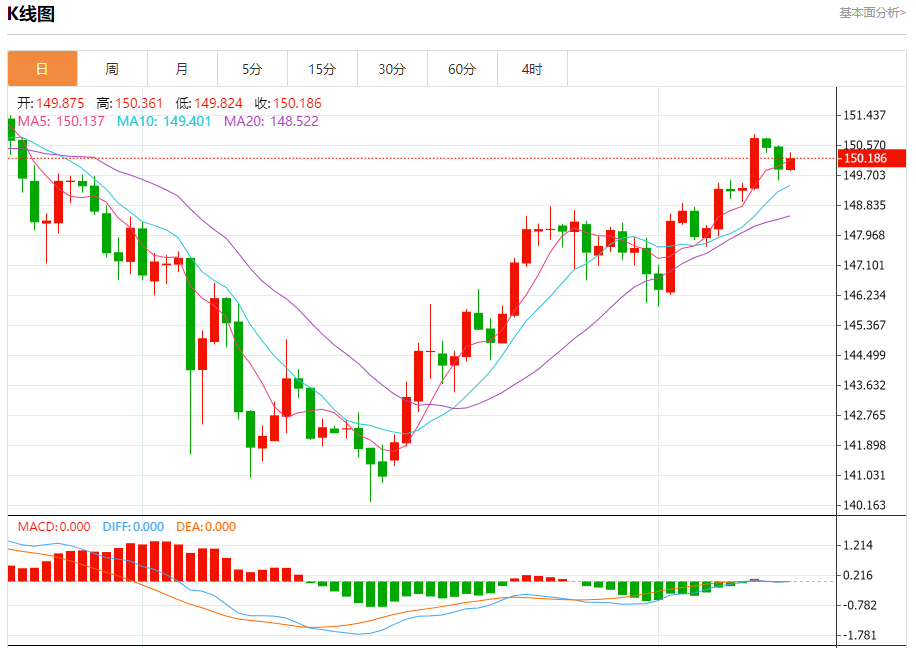The height and width of the screenshot is (648, 916).
Task: Click the 142.765 price axis label
Action: click(x=864, y=415)
